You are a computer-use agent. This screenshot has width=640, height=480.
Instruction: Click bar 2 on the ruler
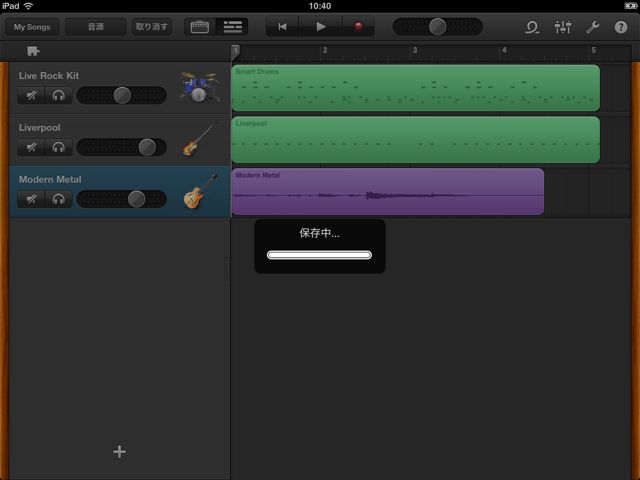click(325, 50)
